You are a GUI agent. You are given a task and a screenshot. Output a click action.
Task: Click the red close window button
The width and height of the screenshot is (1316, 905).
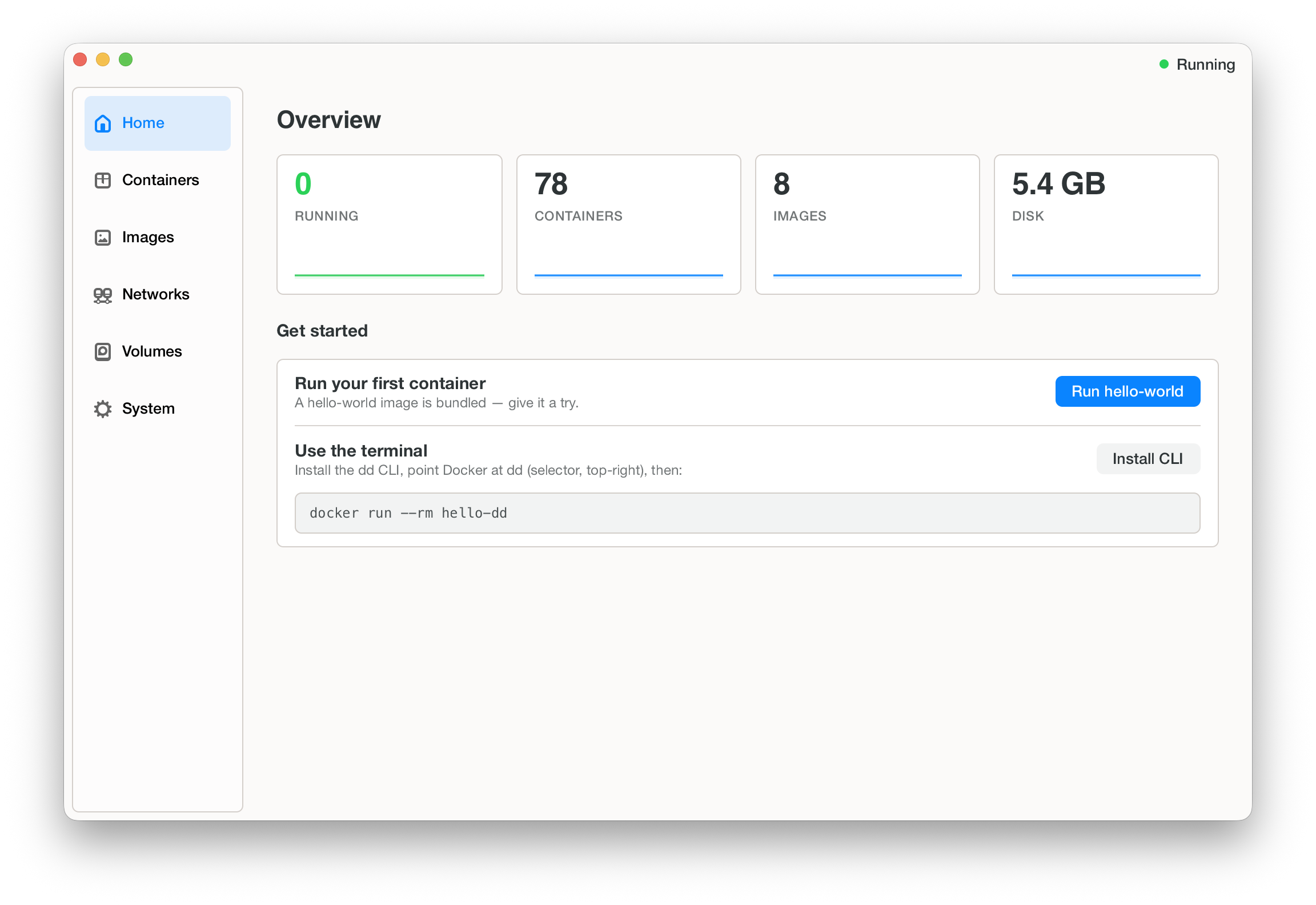80,59
